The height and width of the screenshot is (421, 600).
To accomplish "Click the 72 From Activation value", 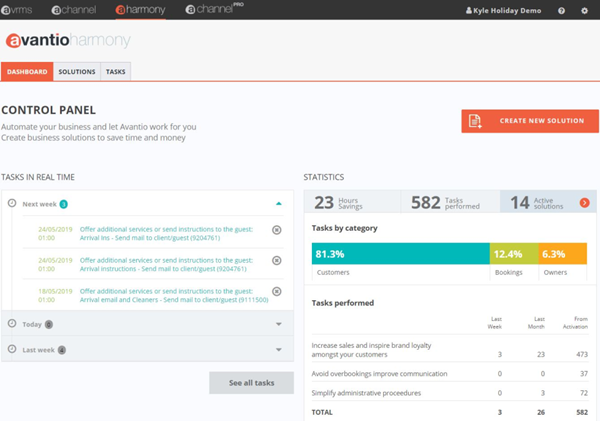I will pos(584,393).
